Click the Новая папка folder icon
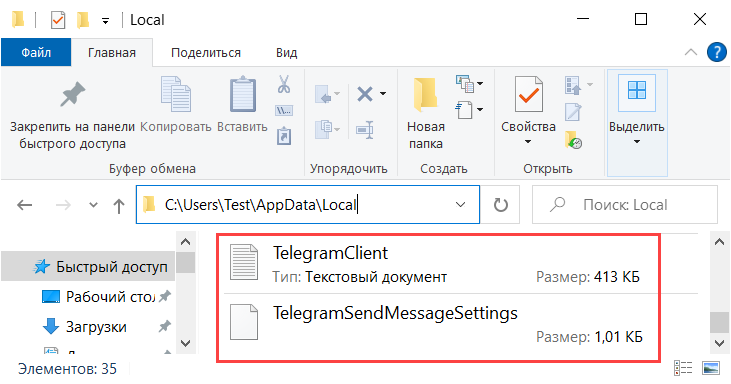The height and width of the screenshot is (384, 731). pyautogui.click(x=425, y=95)
